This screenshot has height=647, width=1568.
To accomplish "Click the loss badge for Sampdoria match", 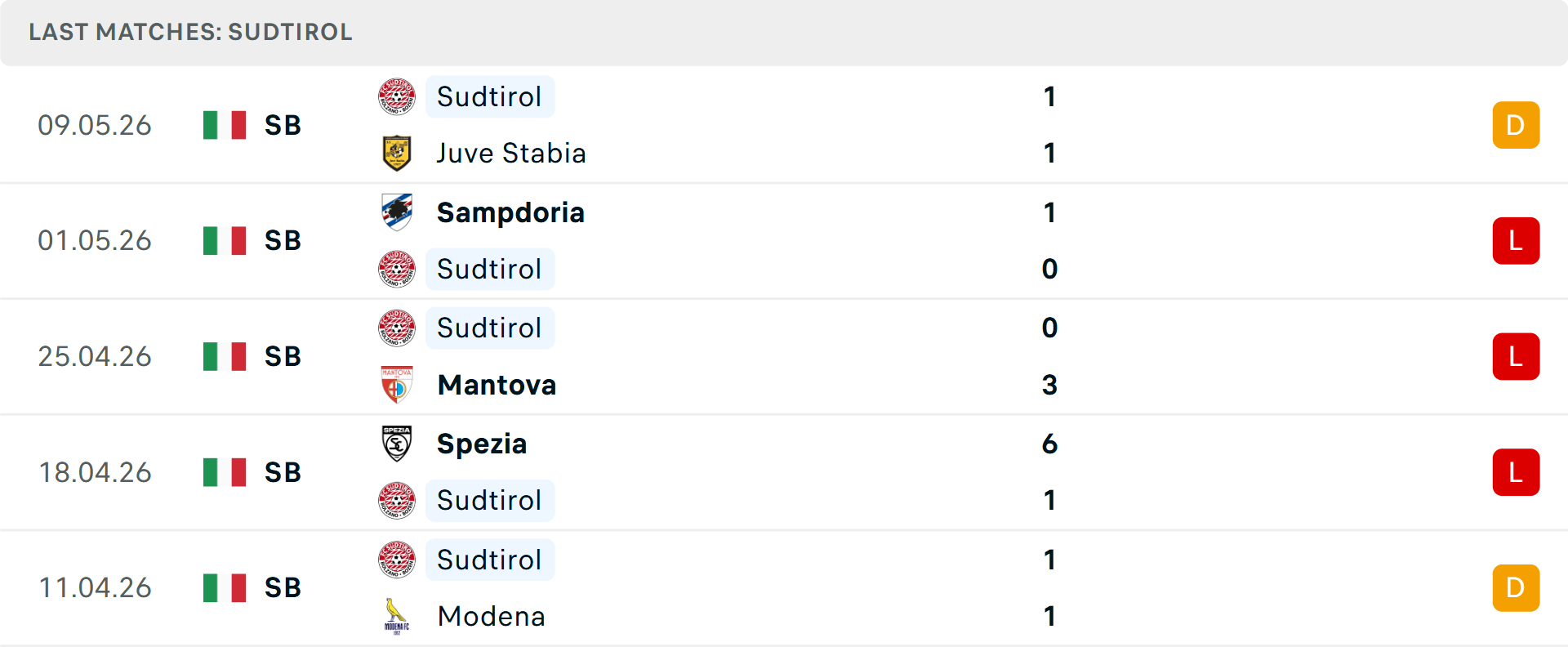I will [x=1516, y=241].
